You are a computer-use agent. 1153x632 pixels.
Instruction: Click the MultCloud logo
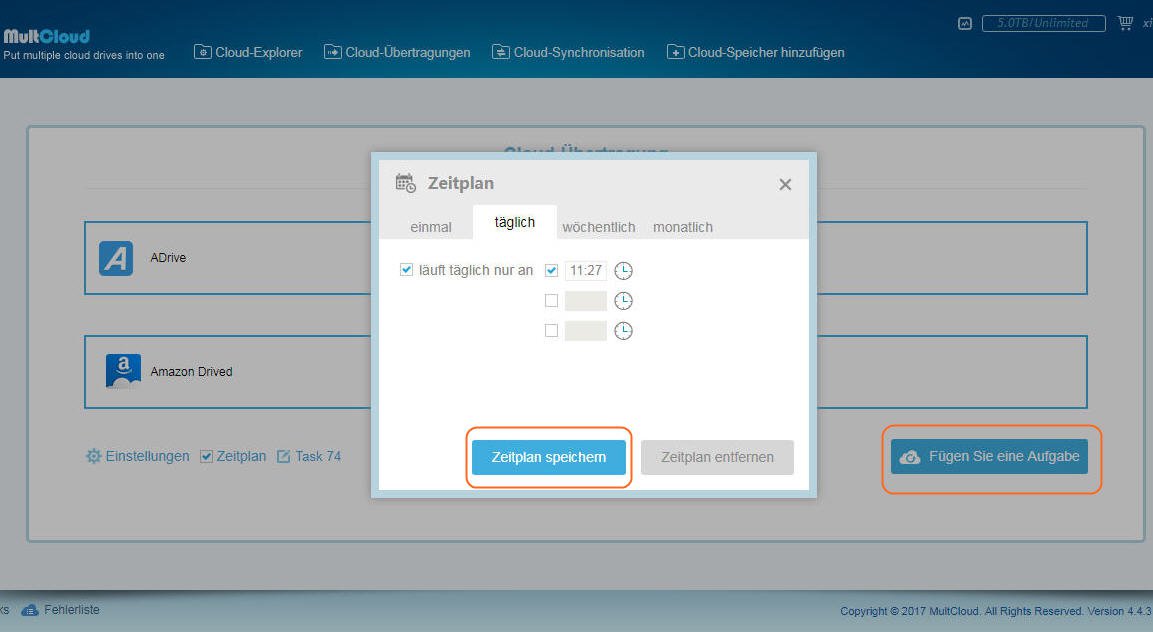tap(46, 36)
